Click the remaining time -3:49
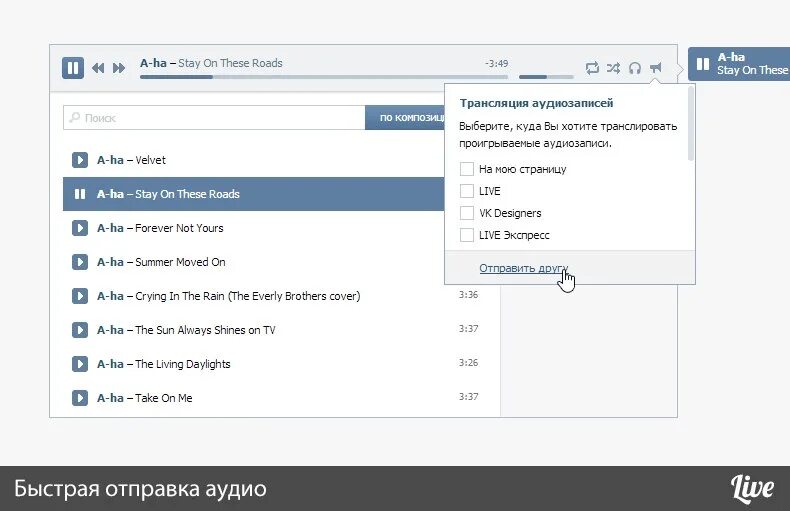Screen dimensions: 790x511 496,63
